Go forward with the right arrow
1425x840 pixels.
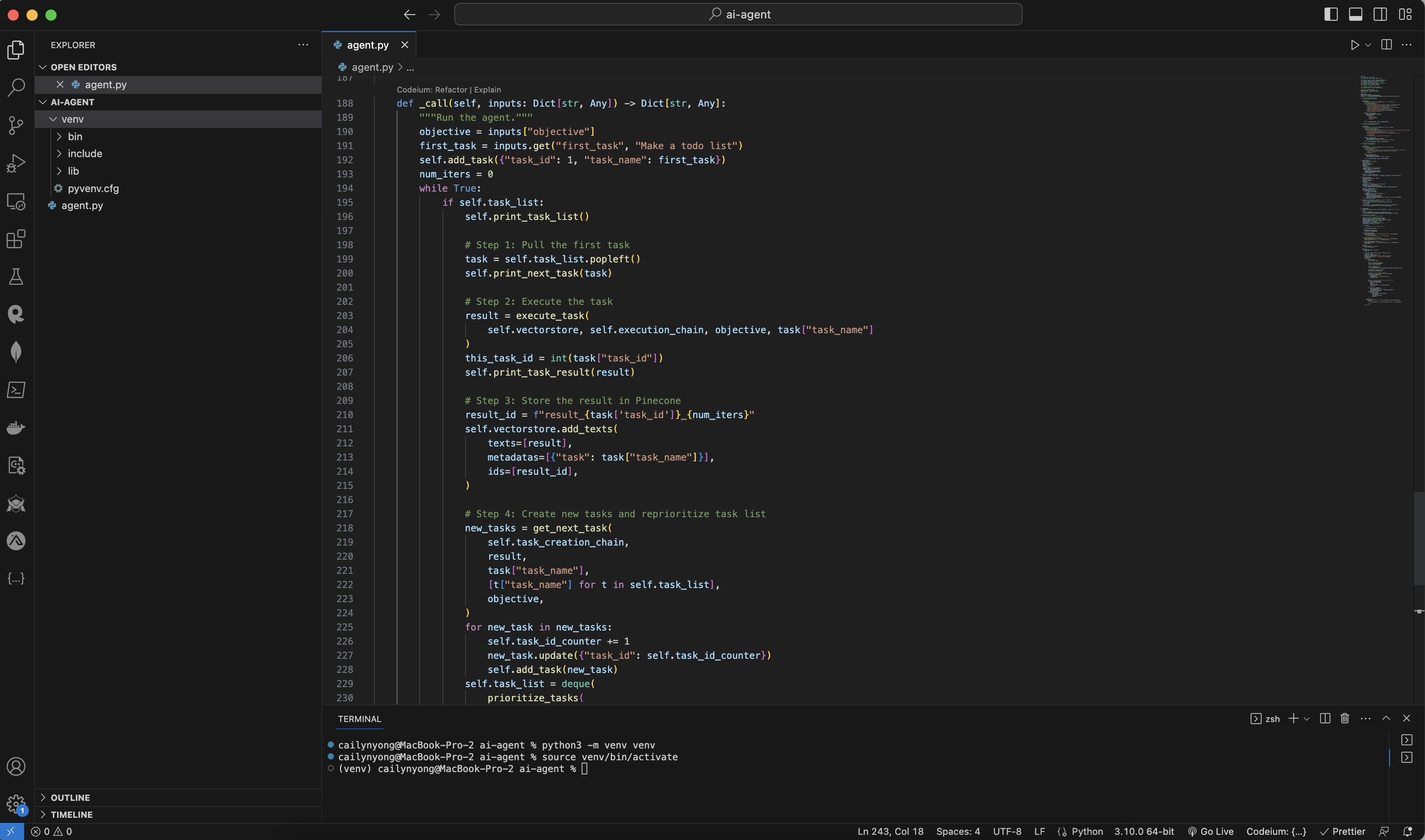coord(434,15)
